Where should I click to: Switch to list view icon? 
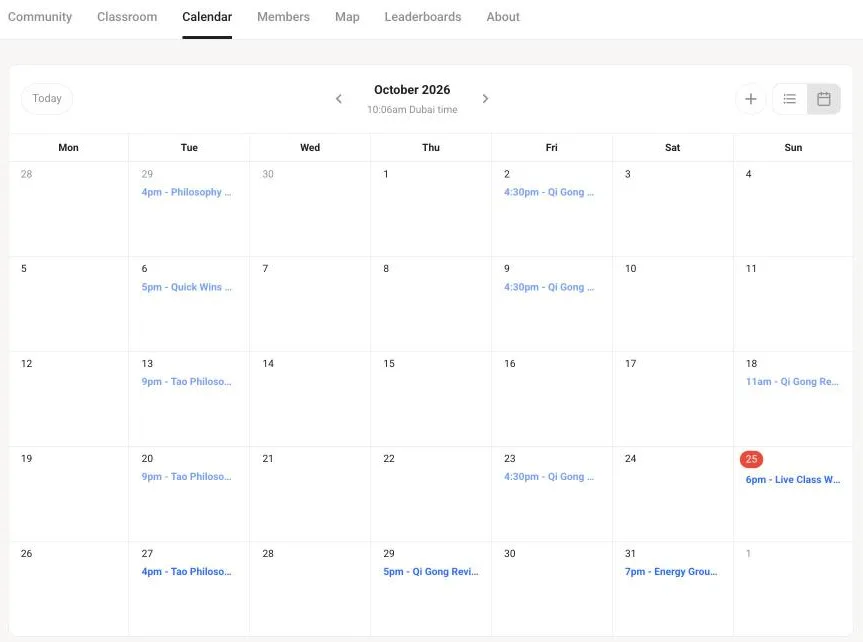(790, 99)
